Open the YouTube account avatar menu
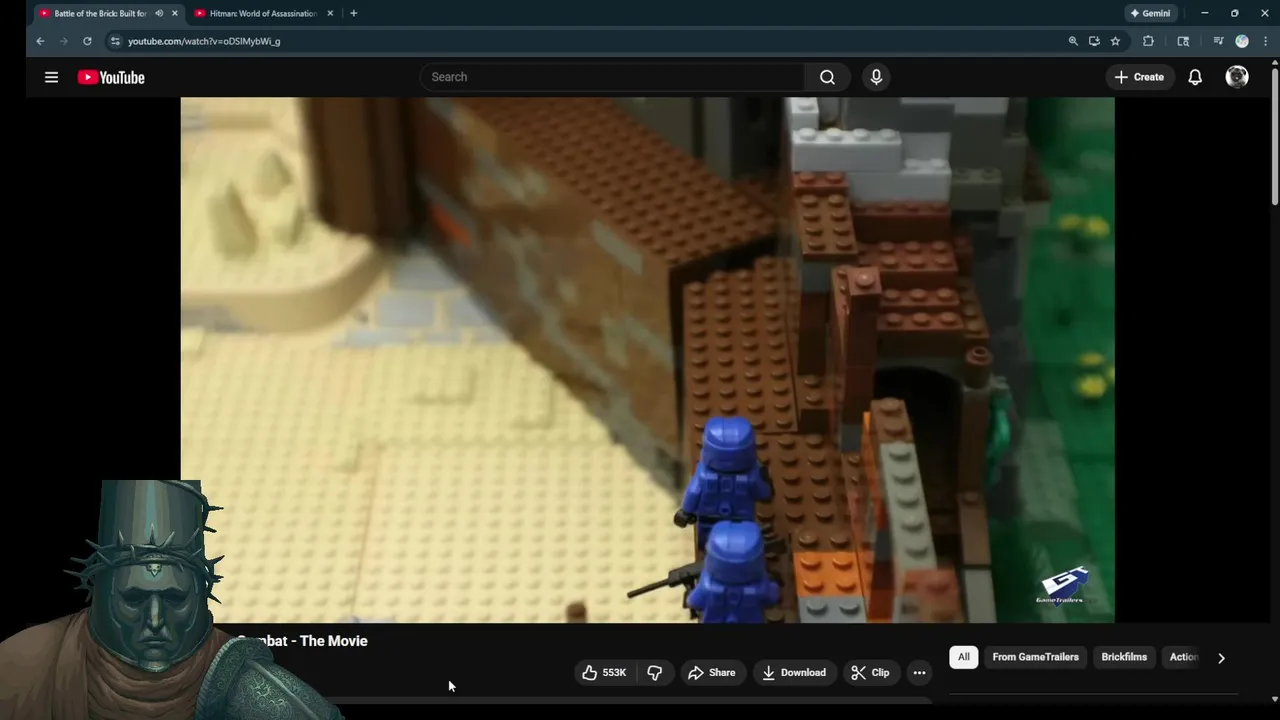 [x=1237, y=77]
